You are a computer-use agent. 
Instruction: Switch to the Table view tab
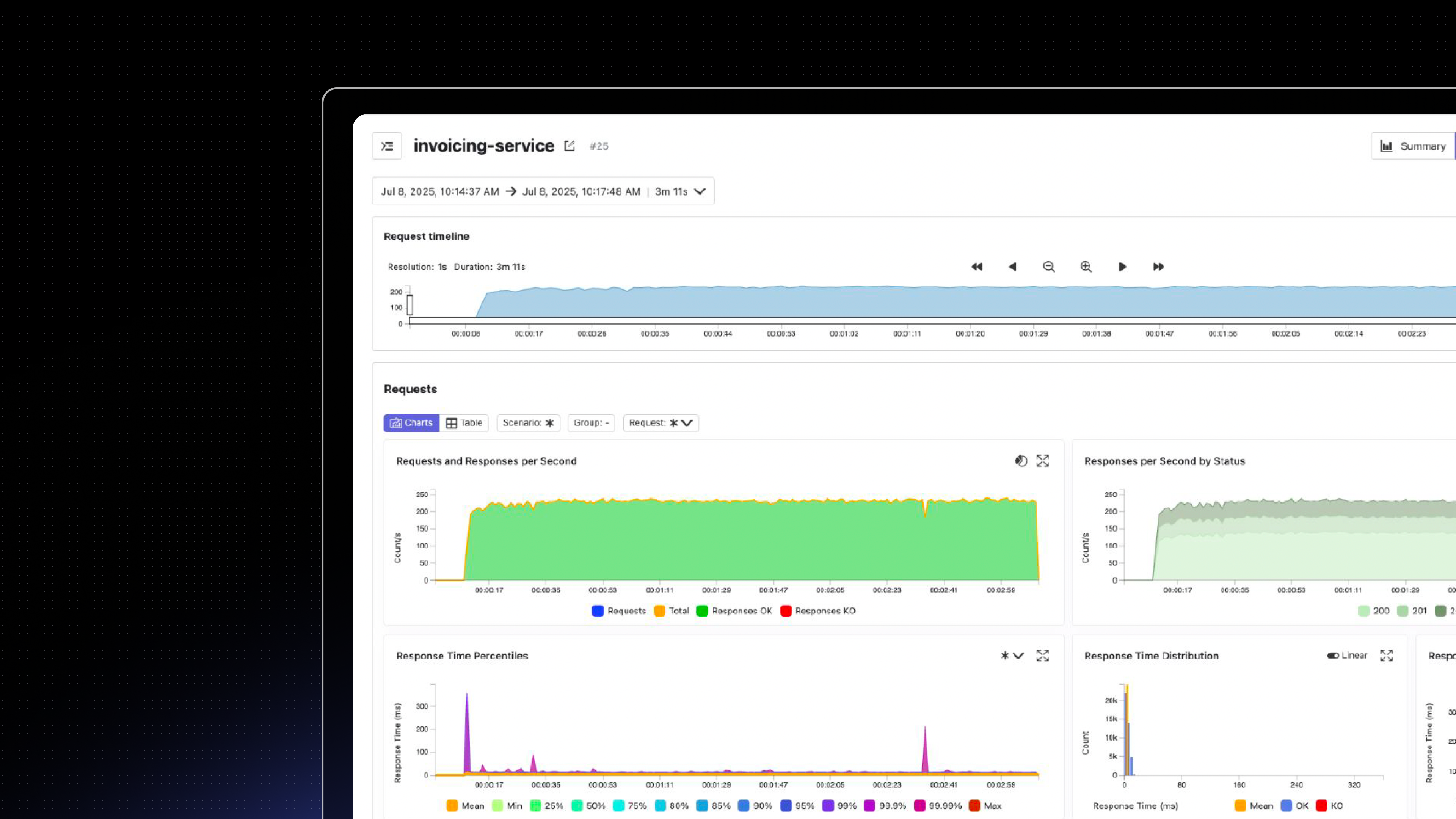(464, 423)
